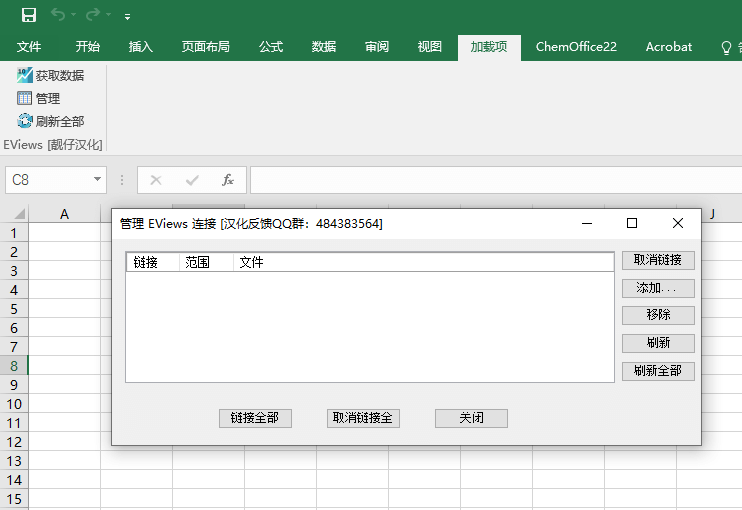Click the Redo arrow icon
The image size is (742, 510).
(x=93, y=15)
